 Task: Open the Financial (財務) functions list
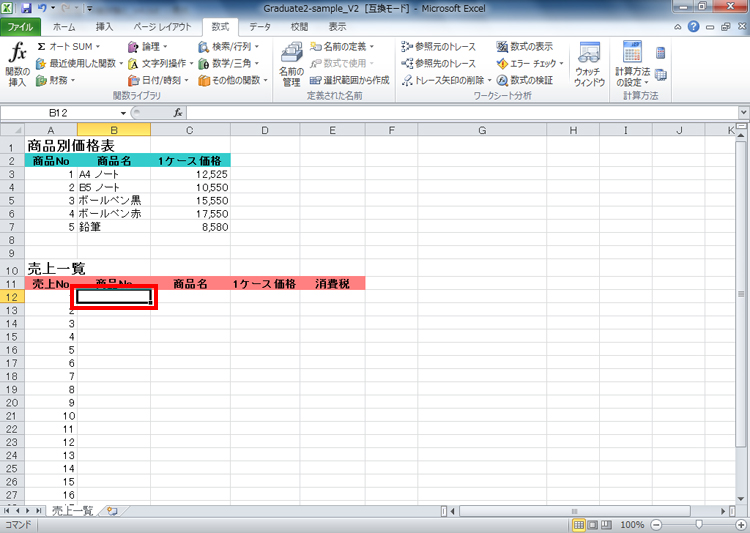point(55,80)
